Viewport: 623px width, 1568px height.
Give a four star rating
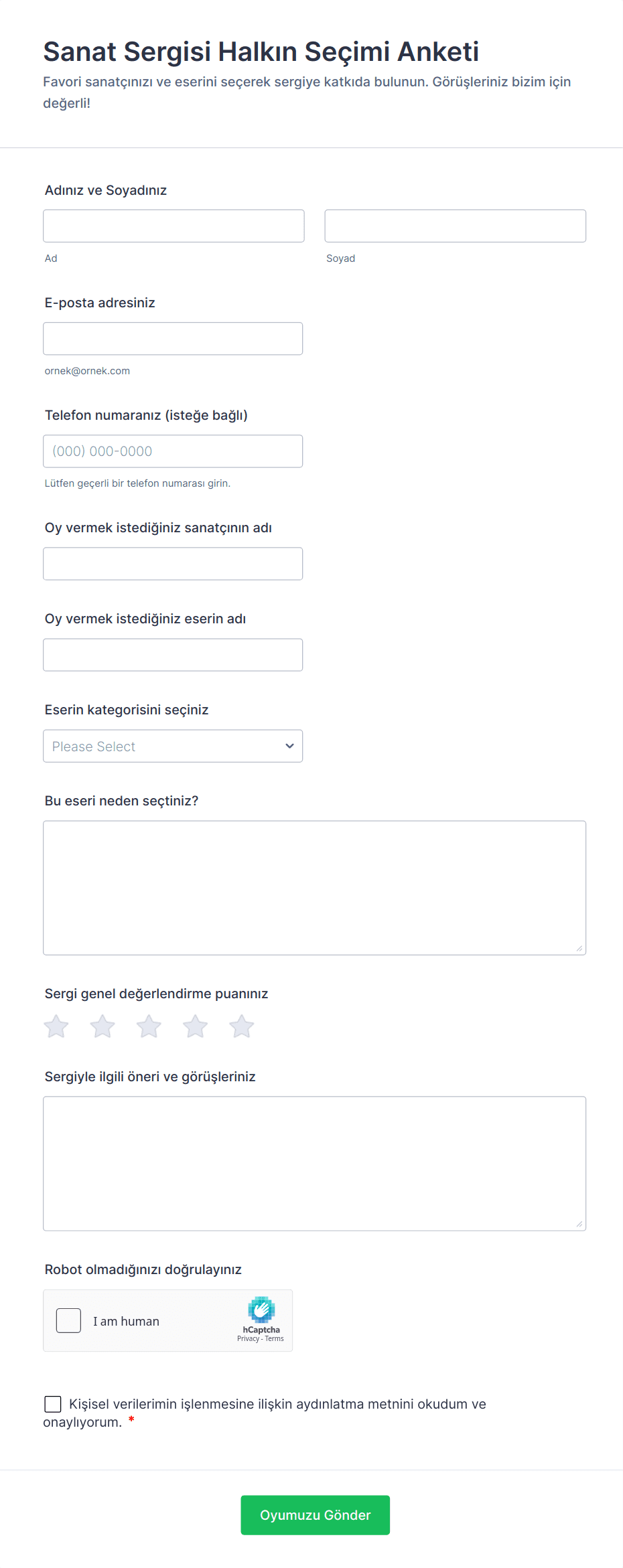click(x=195, y=1026)
